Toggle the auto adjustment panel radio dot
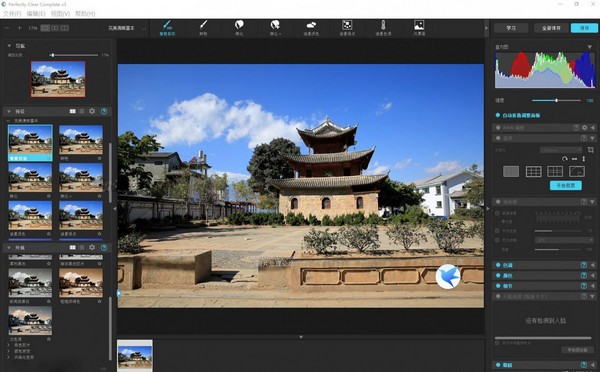The image size is (600, 372). point(498,115)
